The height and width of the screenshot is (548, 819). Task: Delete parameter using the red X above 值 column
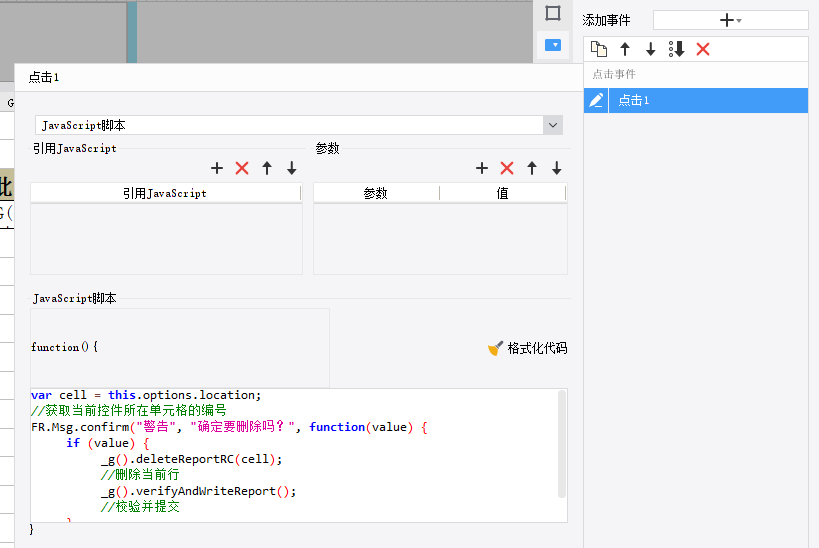tap(507, 168)
